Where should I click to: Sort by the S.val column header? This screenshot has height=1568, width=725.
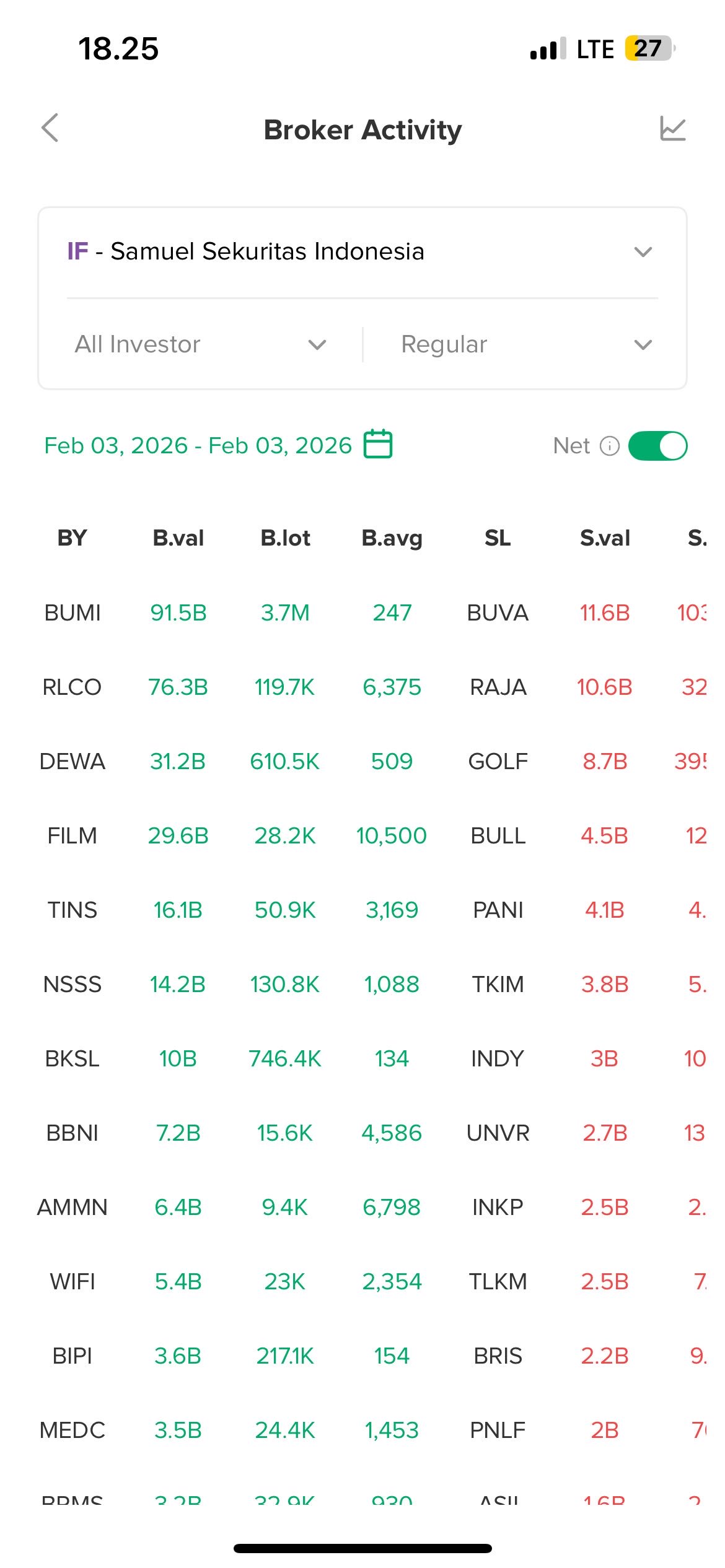pos(605,538)
